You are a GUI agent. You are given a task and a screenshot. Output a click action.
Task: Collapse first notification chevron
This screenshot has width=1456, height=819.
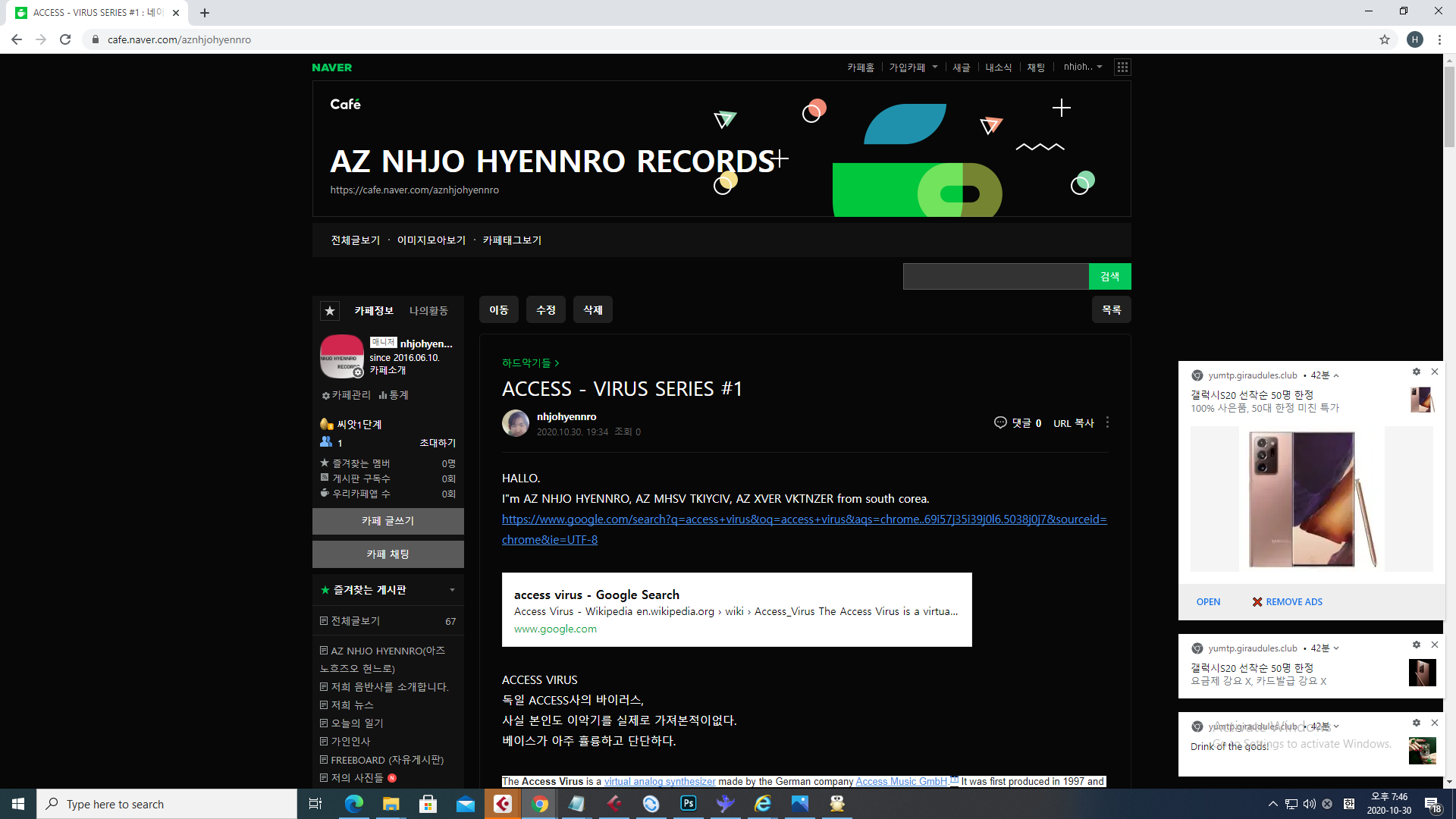click(1336, 375)
